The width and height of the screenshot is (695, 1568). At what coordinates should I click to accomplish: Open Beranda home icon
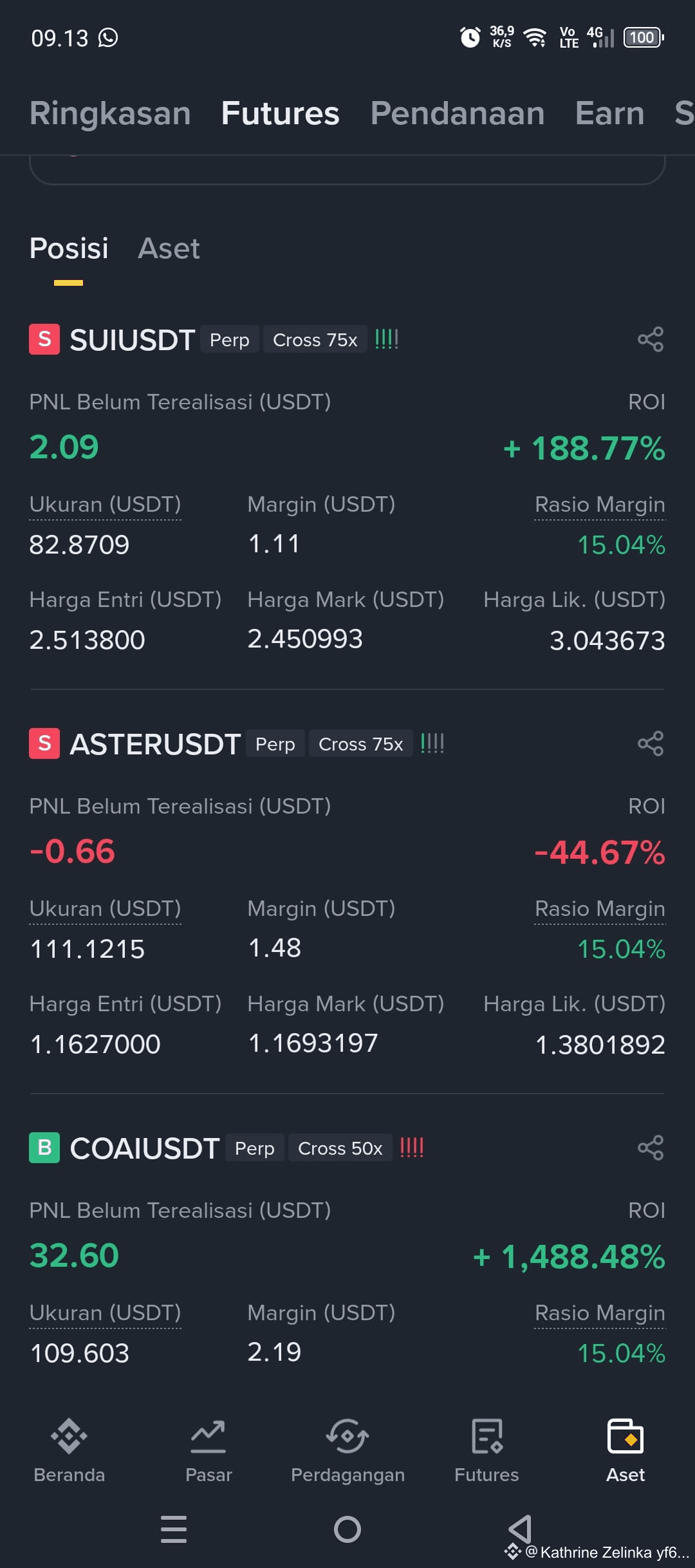[x=69, y=1437]
